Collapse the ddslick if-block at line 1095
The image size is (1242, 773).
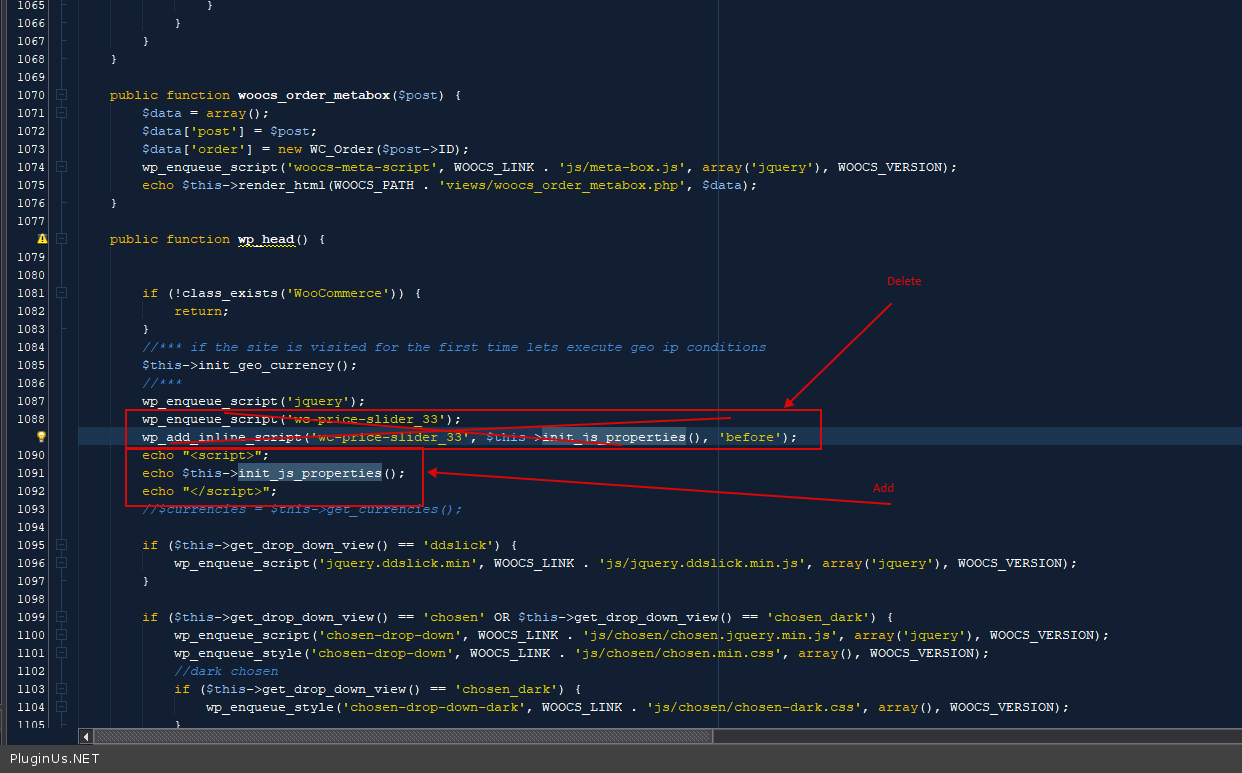click(62, 545)
